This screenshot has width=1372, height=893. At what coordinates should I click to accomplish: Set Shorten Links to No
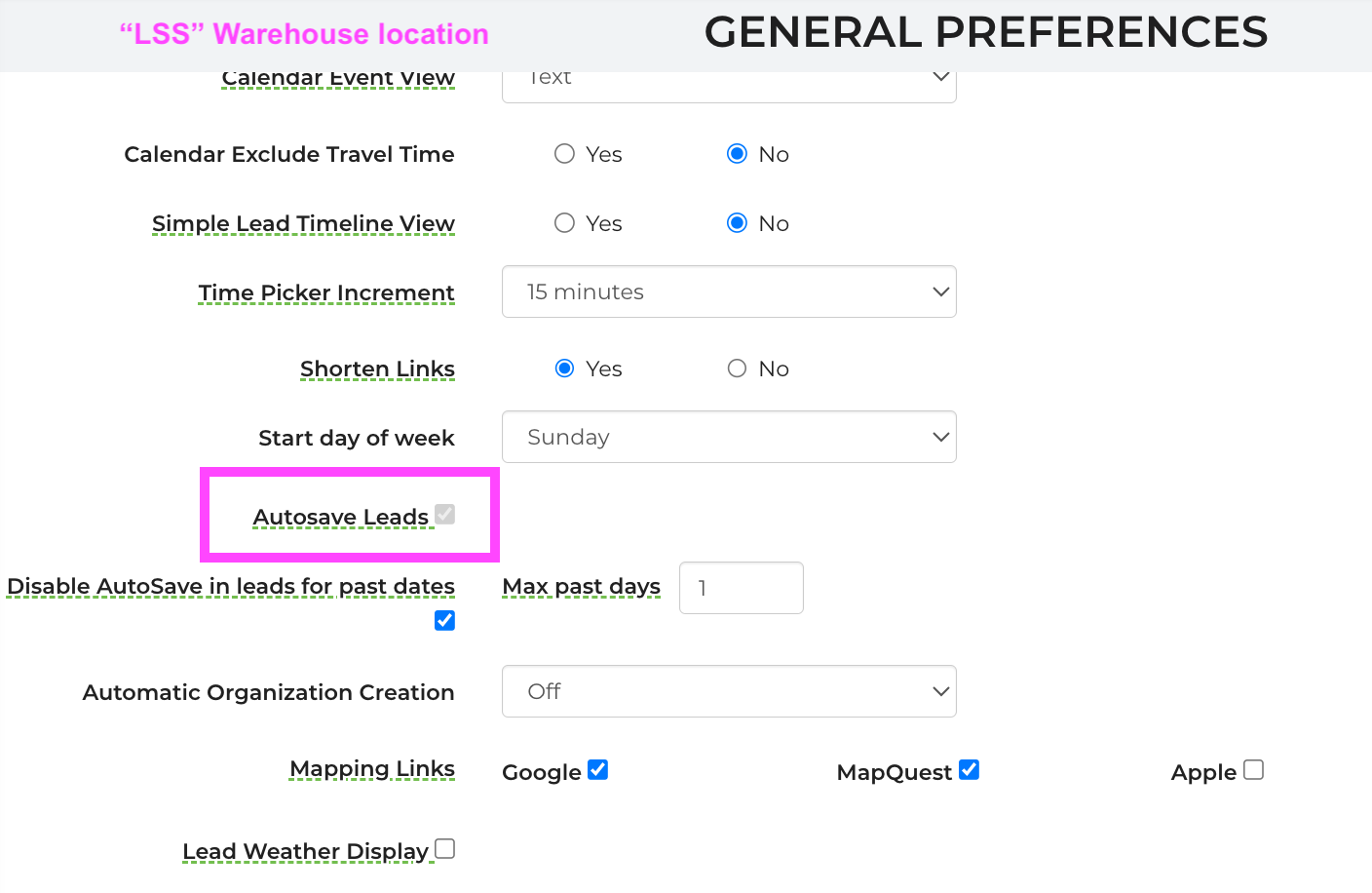coord(738,369)
